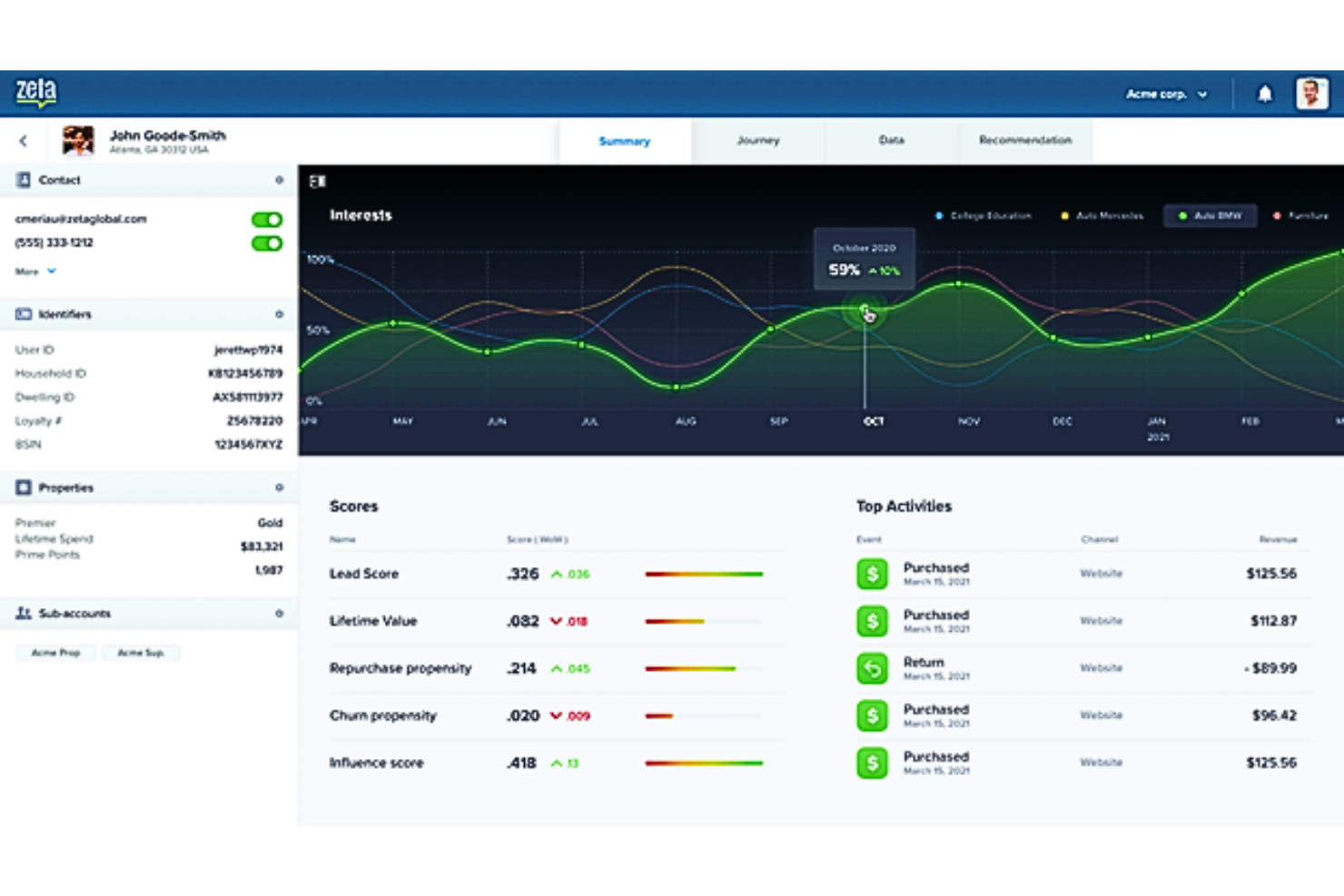The height and width of the screenshot is (896, 1344).
Task: Click the notification bell
Action: (x=1266, y=94)
